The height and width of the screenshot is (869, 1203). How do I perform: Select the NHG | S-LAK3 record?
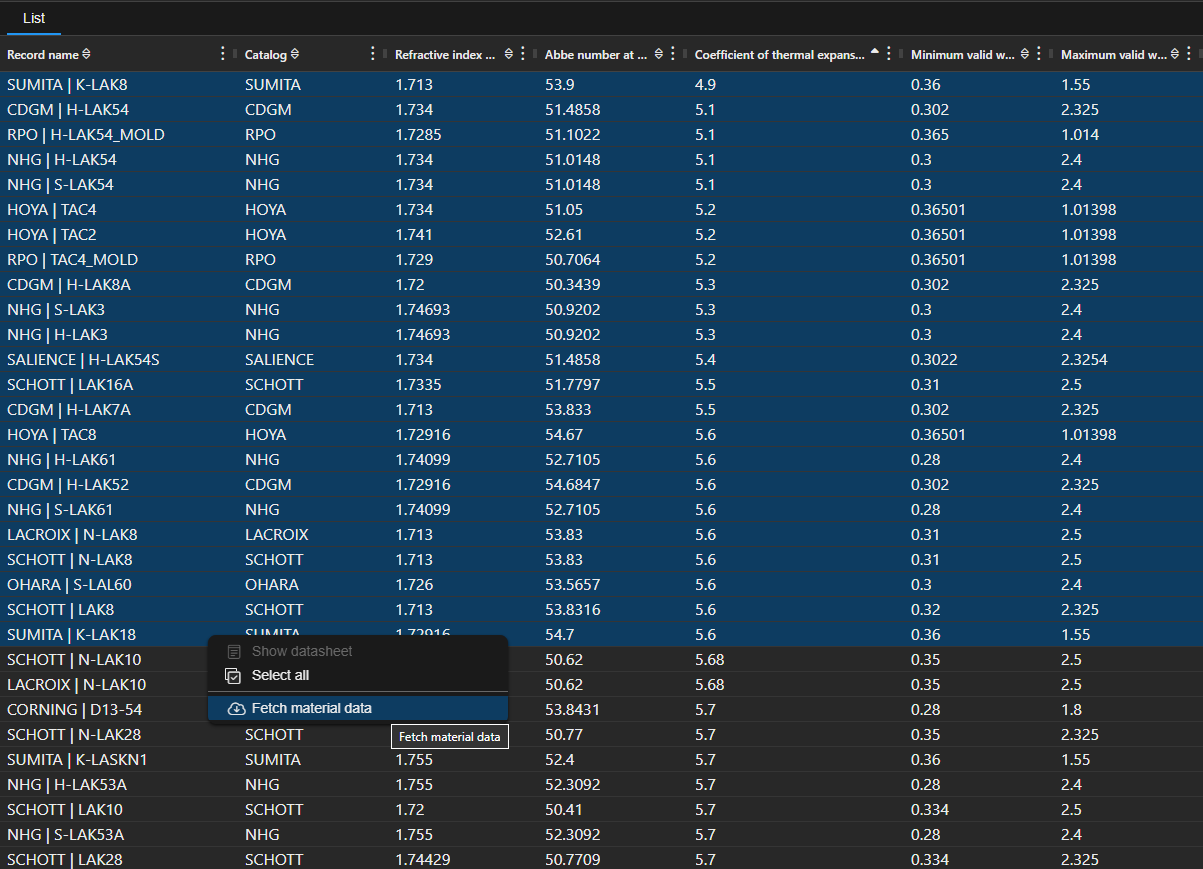coord(601,309)
